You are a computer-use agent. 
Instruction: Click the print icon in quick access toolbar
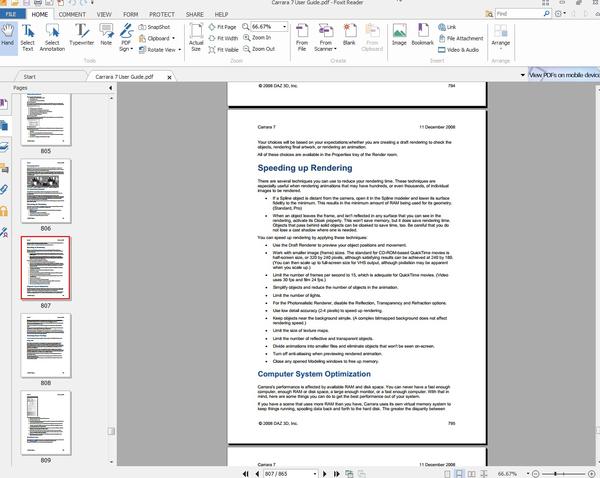tap(38, 3)
